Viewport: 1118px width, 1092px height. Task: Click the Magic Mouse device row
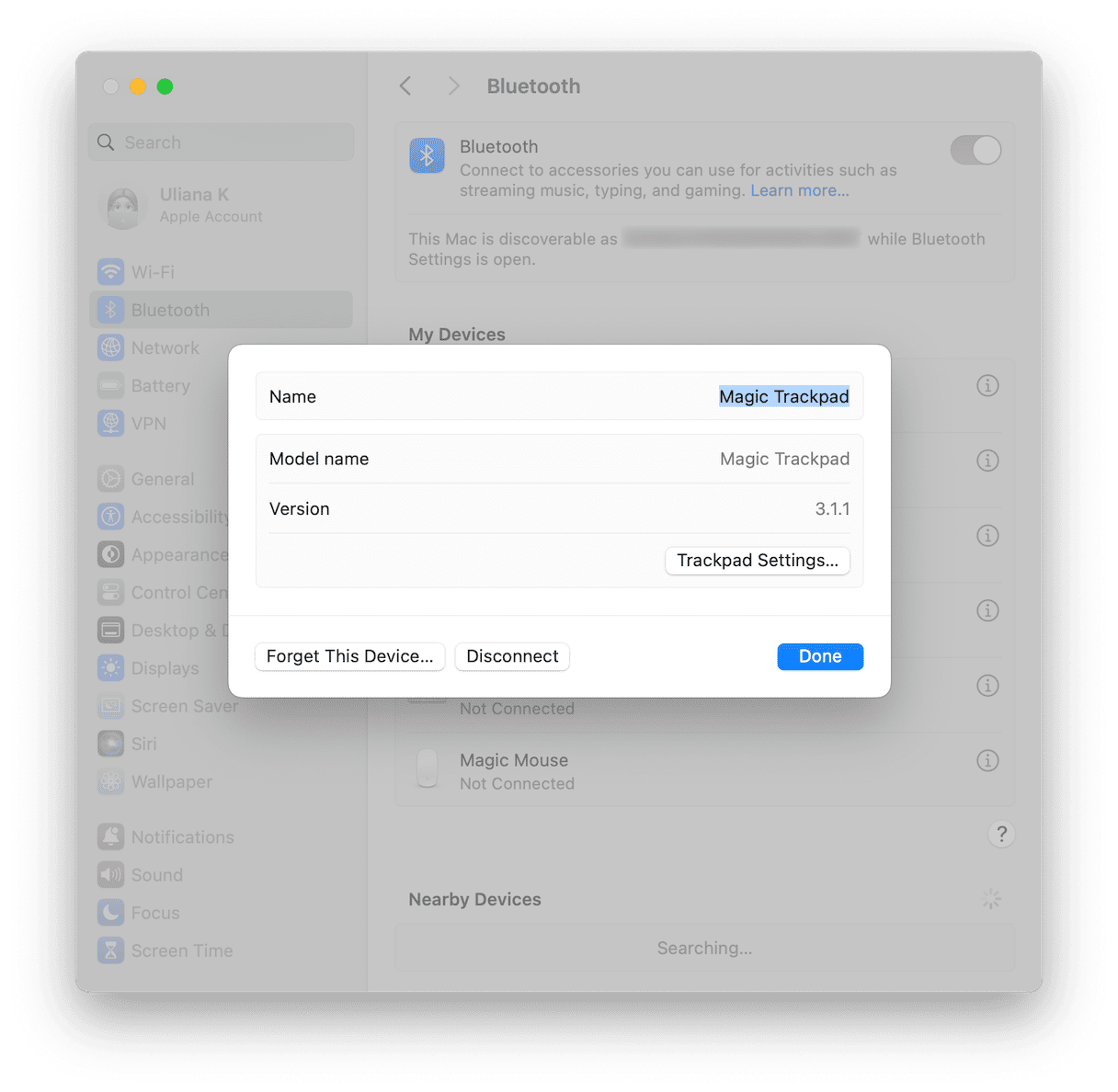[704, 770]
